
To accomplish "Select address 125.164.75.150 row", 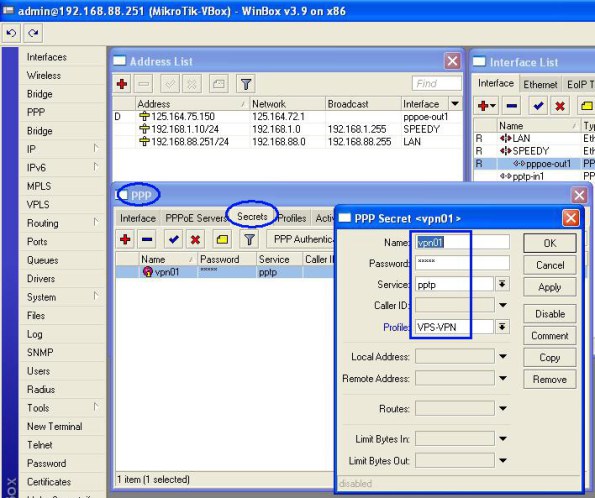I will tap(287, 117).
